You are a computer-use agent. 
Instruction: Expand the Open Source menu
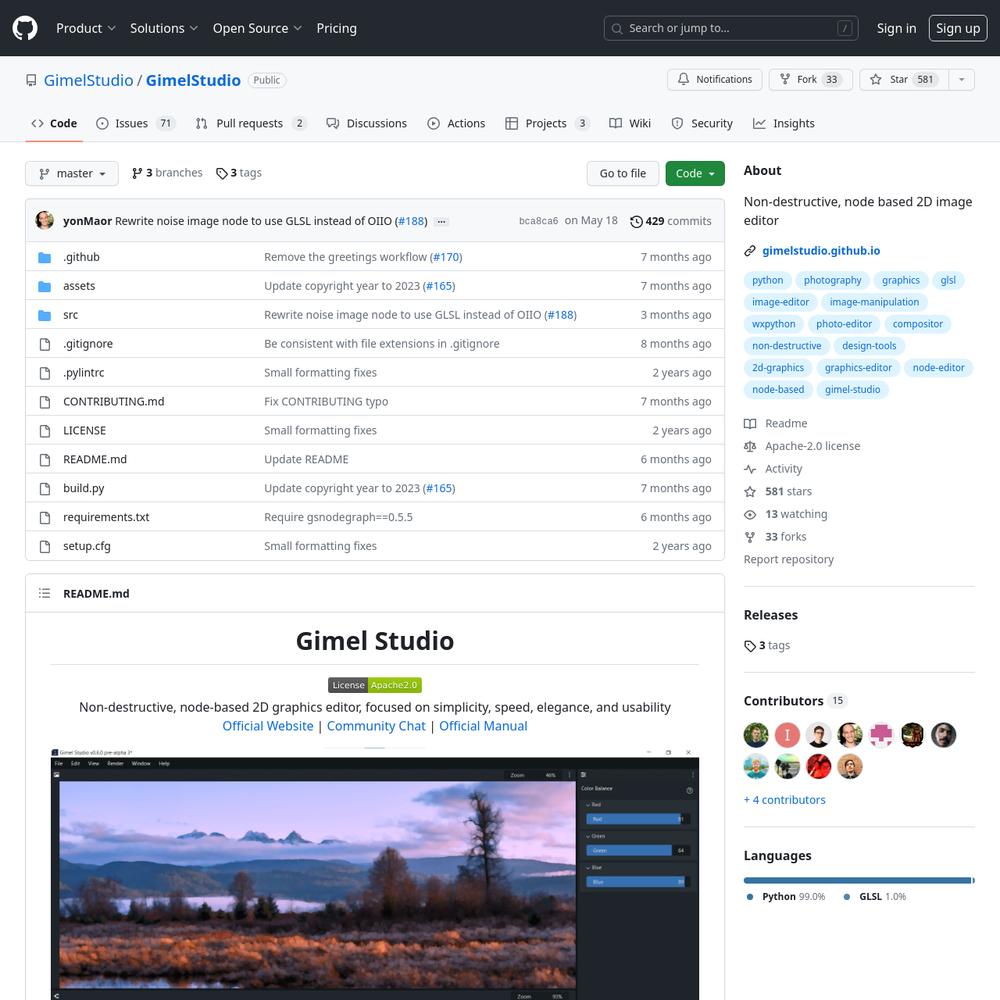(x=257, y=28)
